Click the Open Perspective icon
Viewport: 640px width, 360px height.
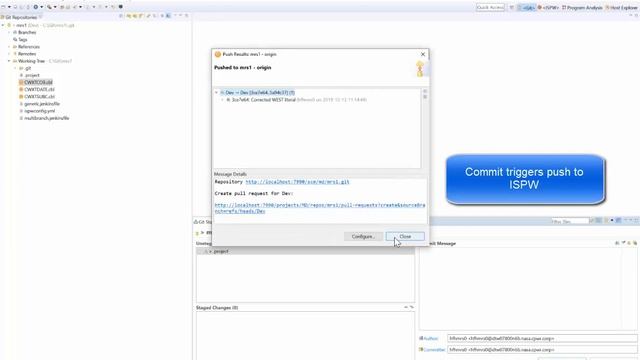pos(511,7)
